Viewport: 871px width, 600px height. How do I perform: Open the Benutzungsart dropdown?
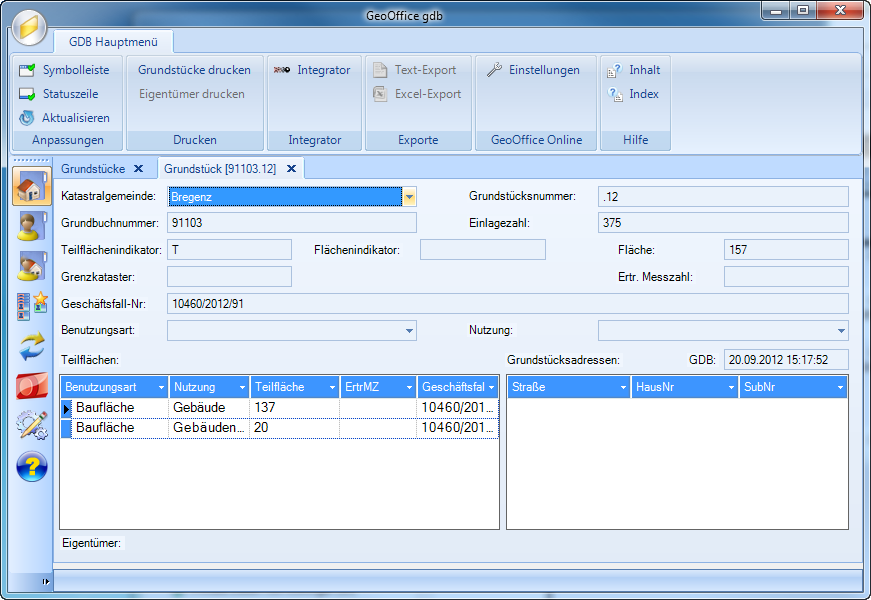(410, 330)
